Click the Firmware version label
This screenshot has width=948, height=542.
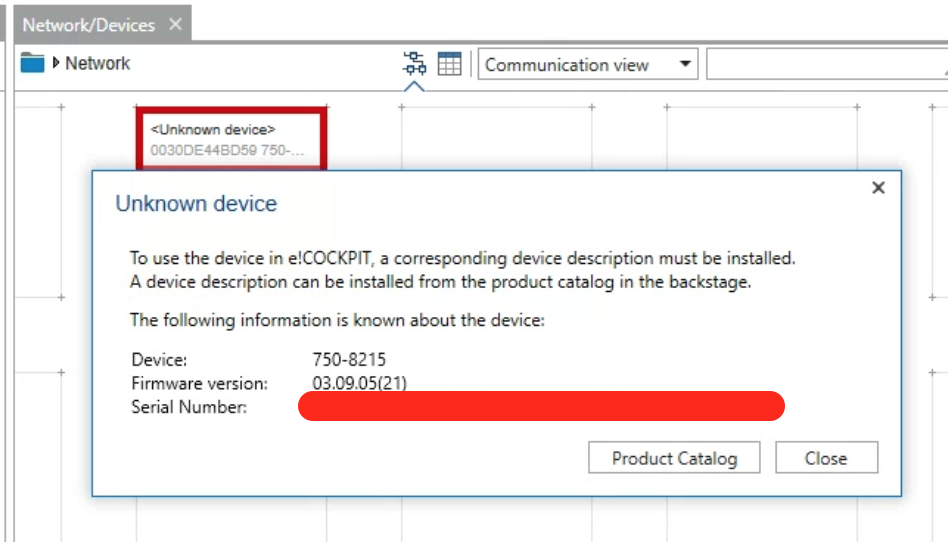[199, 383]
